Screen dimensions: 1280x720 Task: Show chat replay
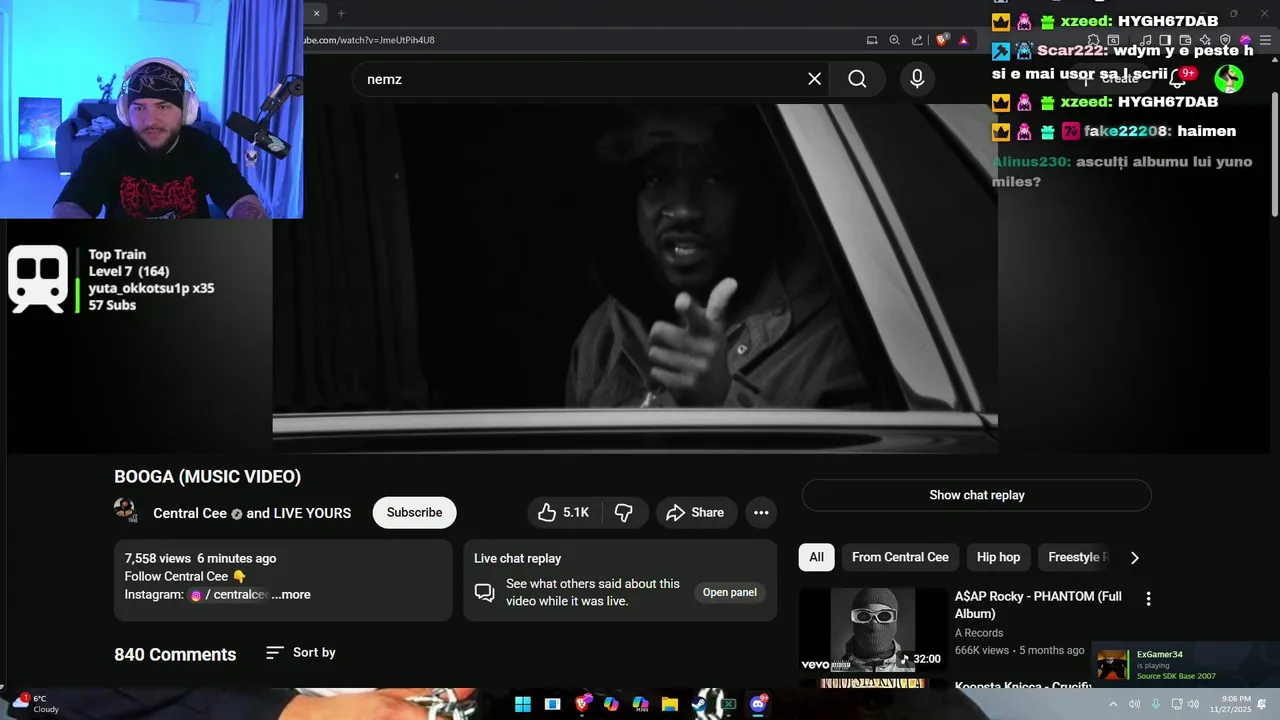coord(977,495)
